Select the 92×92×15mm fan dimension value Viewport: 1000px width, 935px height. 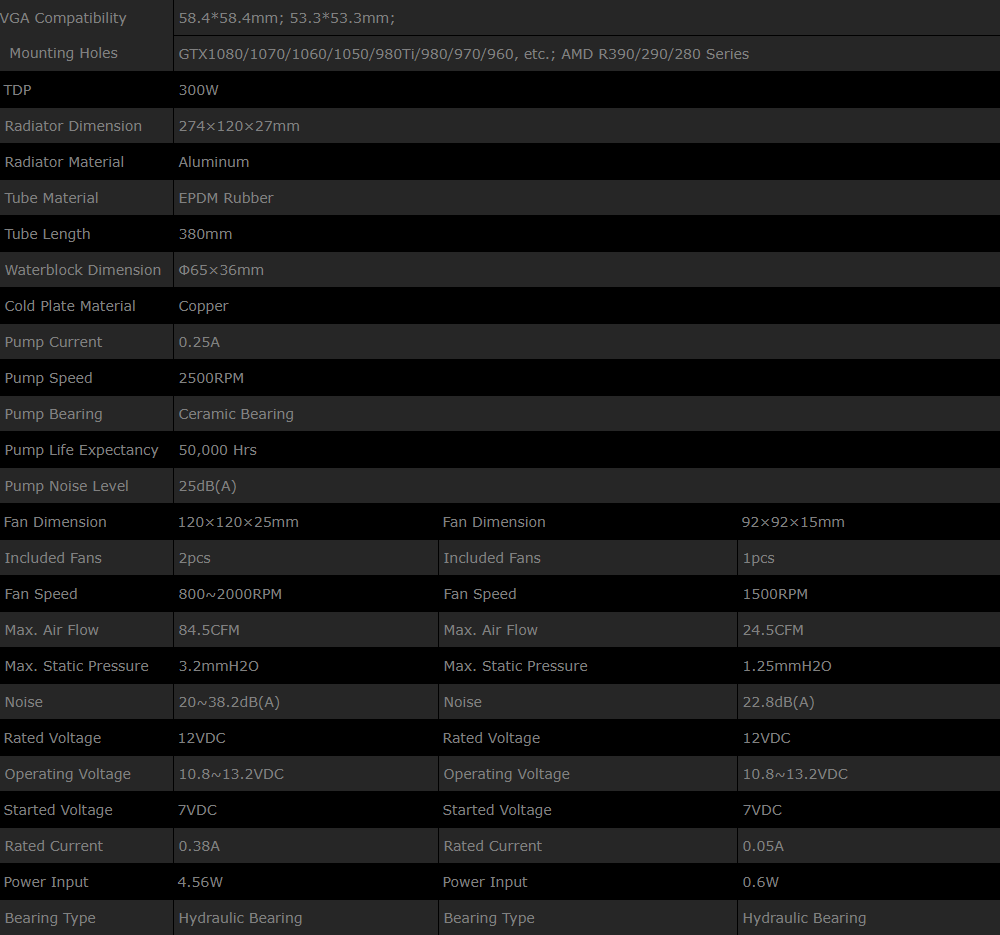pyautogui.click(x=793, y=522)
